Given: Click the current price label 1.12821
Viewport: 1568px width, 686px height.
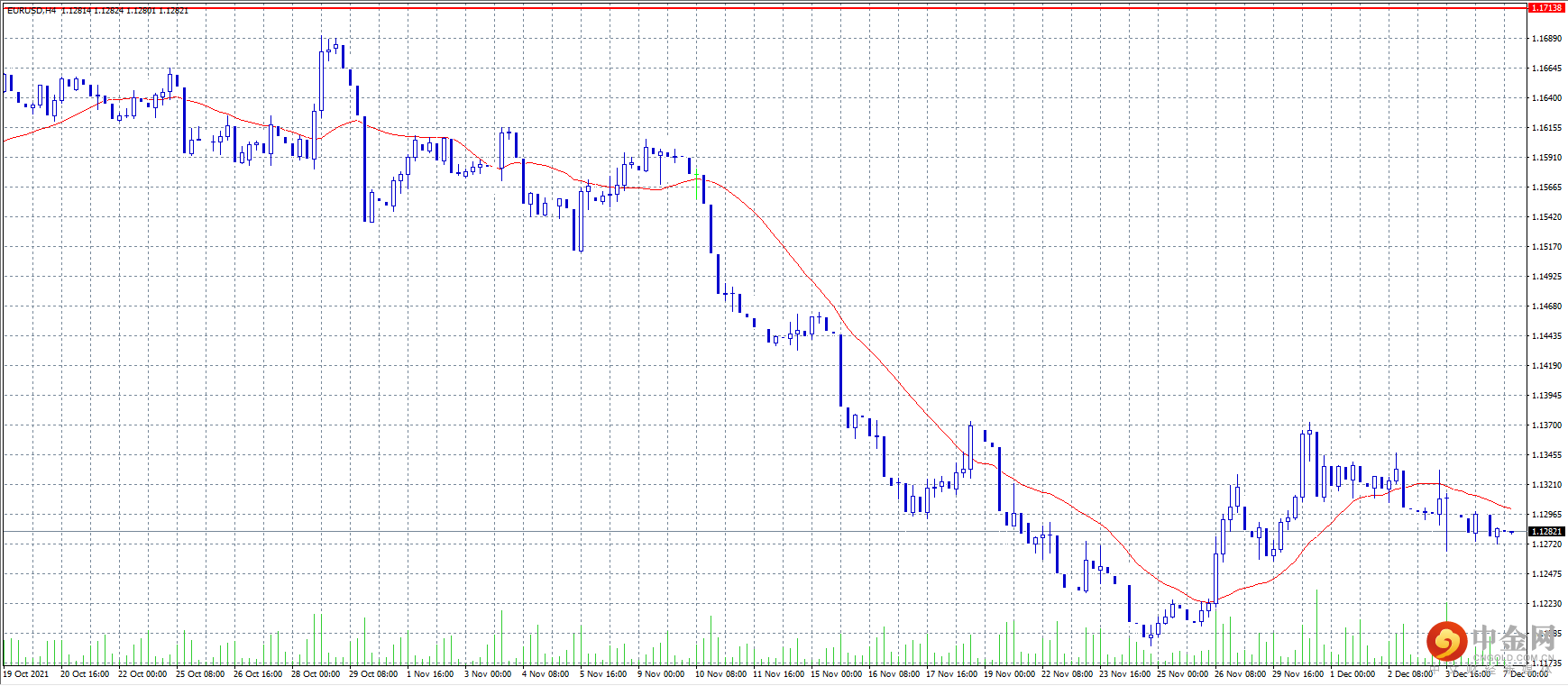Looking at the screenshot, I should (1546, 532).
